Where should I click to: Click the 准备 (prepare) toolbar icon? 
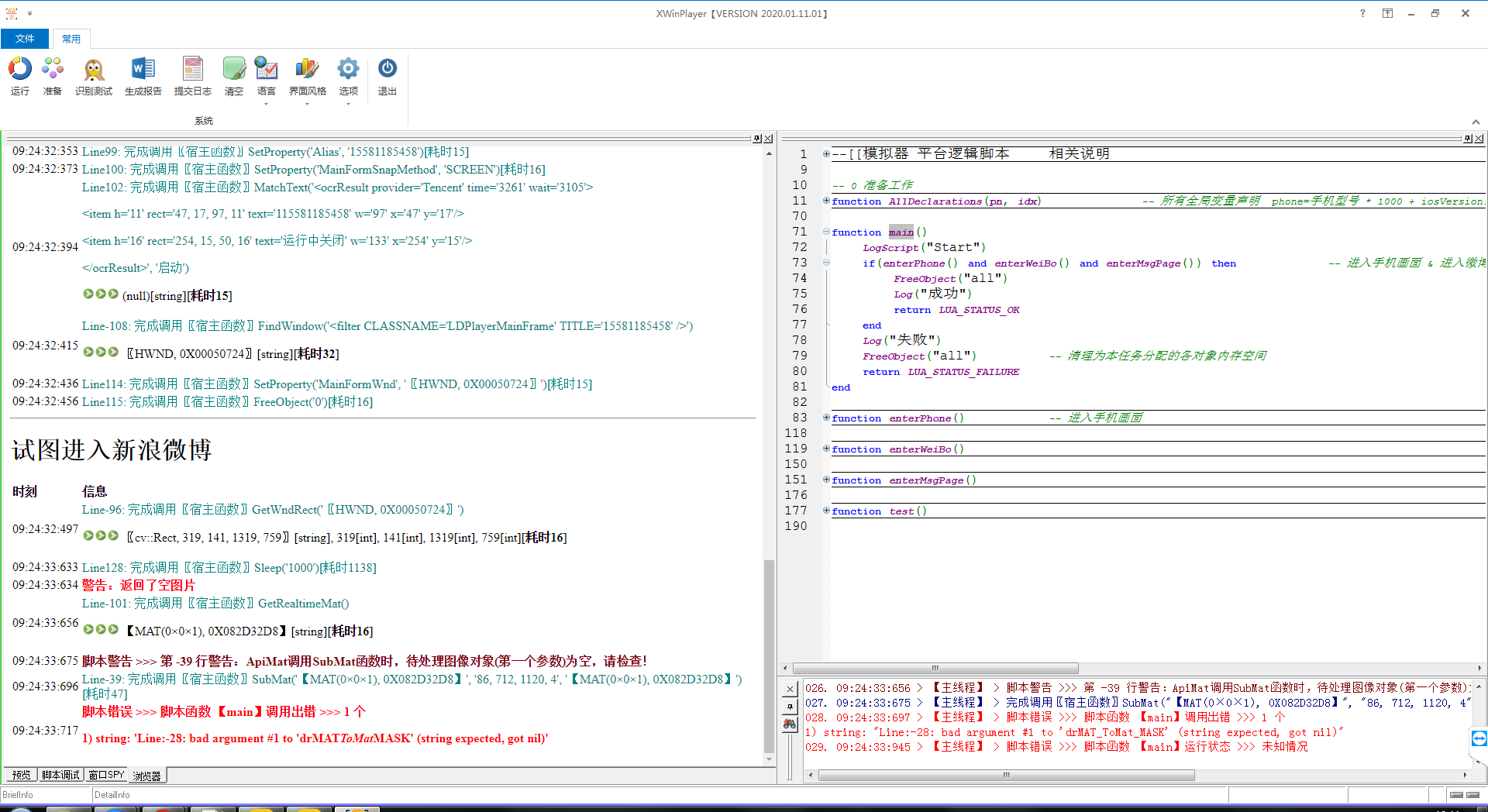pyautogui.click(x=52, y=75)
